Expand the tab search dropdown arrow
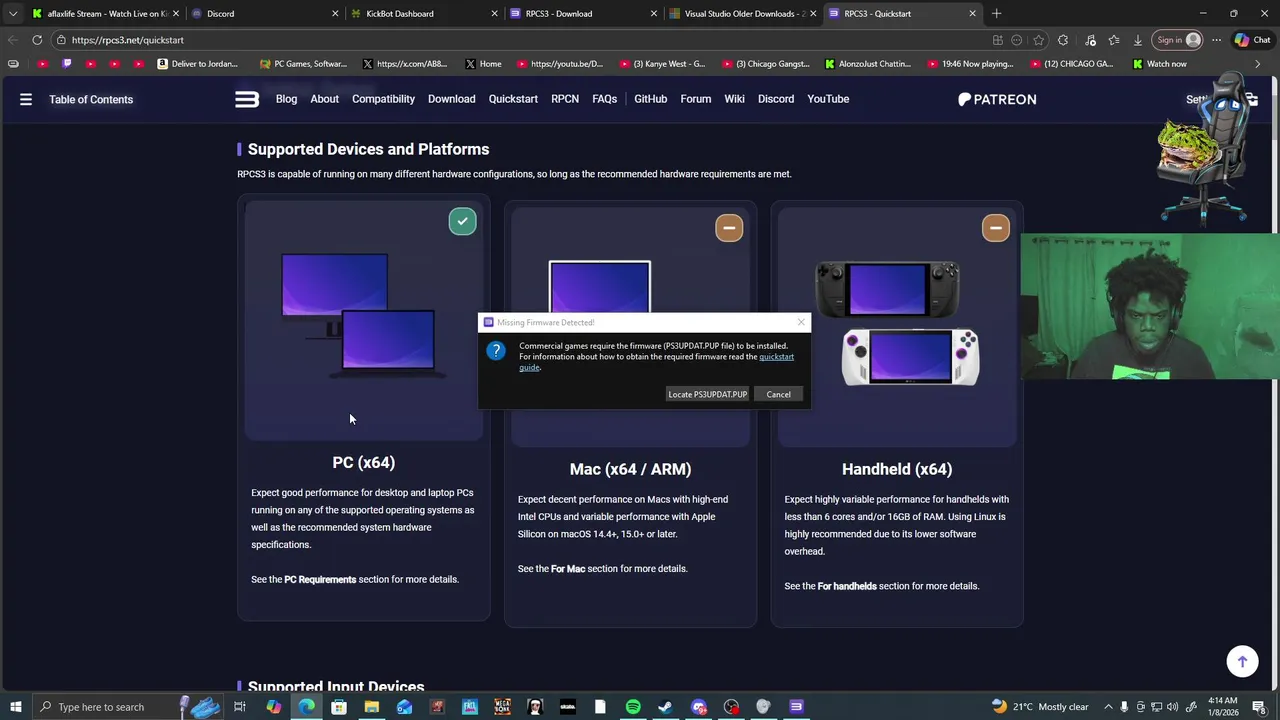1280x720 pixels. coord(13,14)
